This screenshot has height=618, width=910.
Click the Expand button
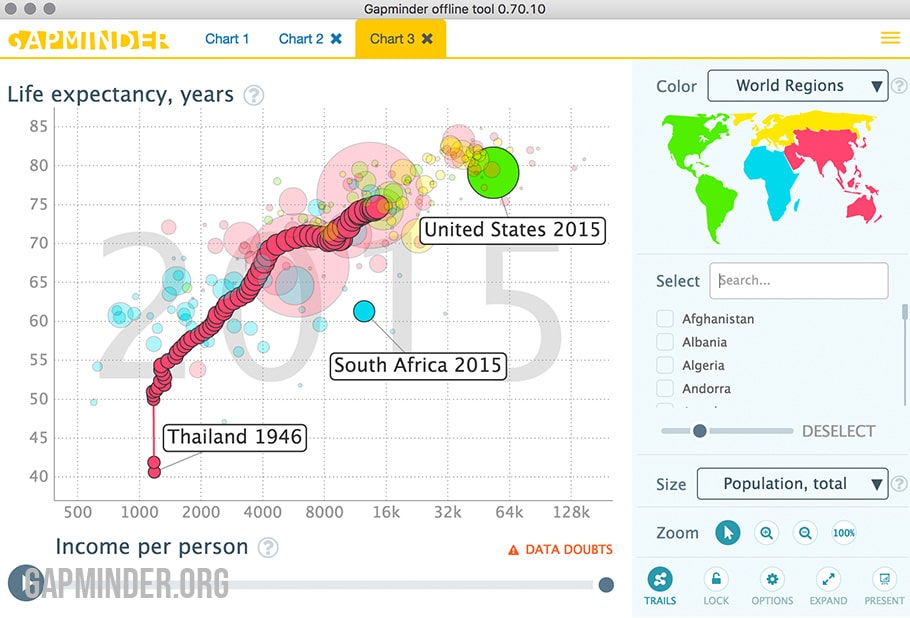pos(828,586)
